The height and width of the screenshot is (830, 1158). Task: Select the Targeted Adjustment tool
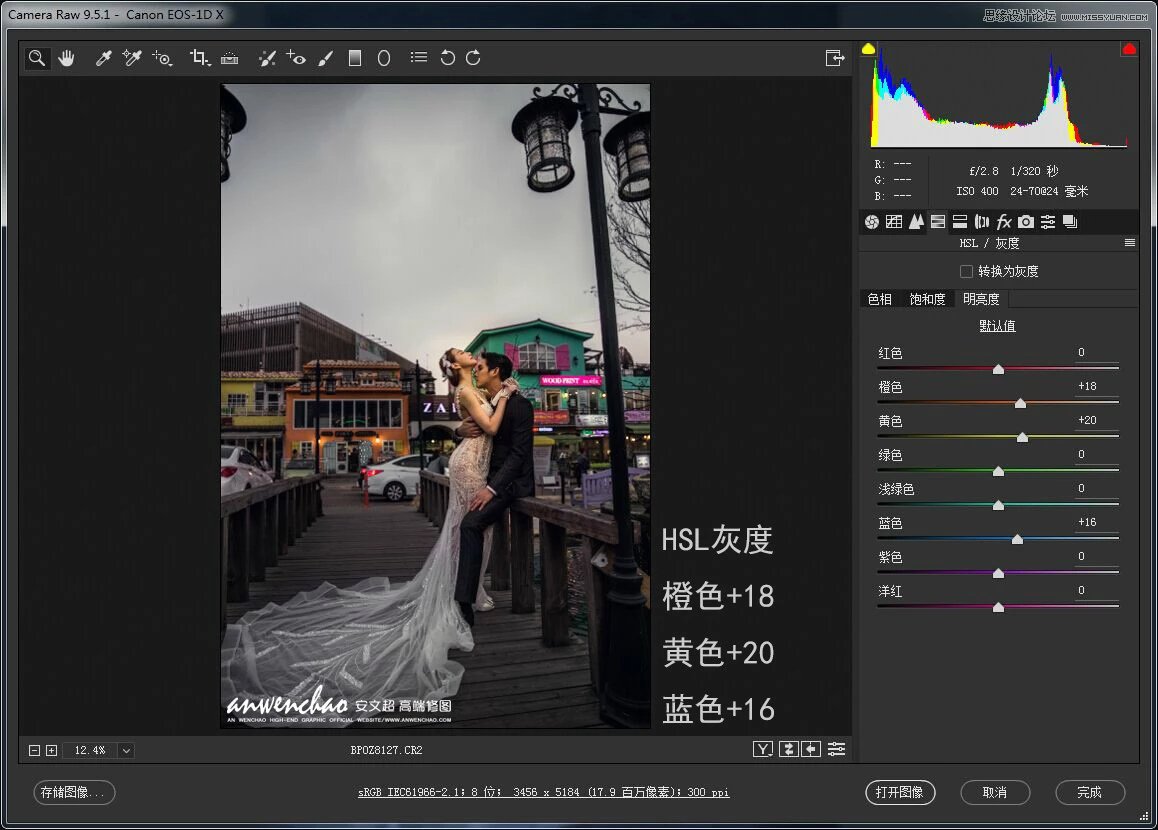pyautogui.click(x=162, y=58)
